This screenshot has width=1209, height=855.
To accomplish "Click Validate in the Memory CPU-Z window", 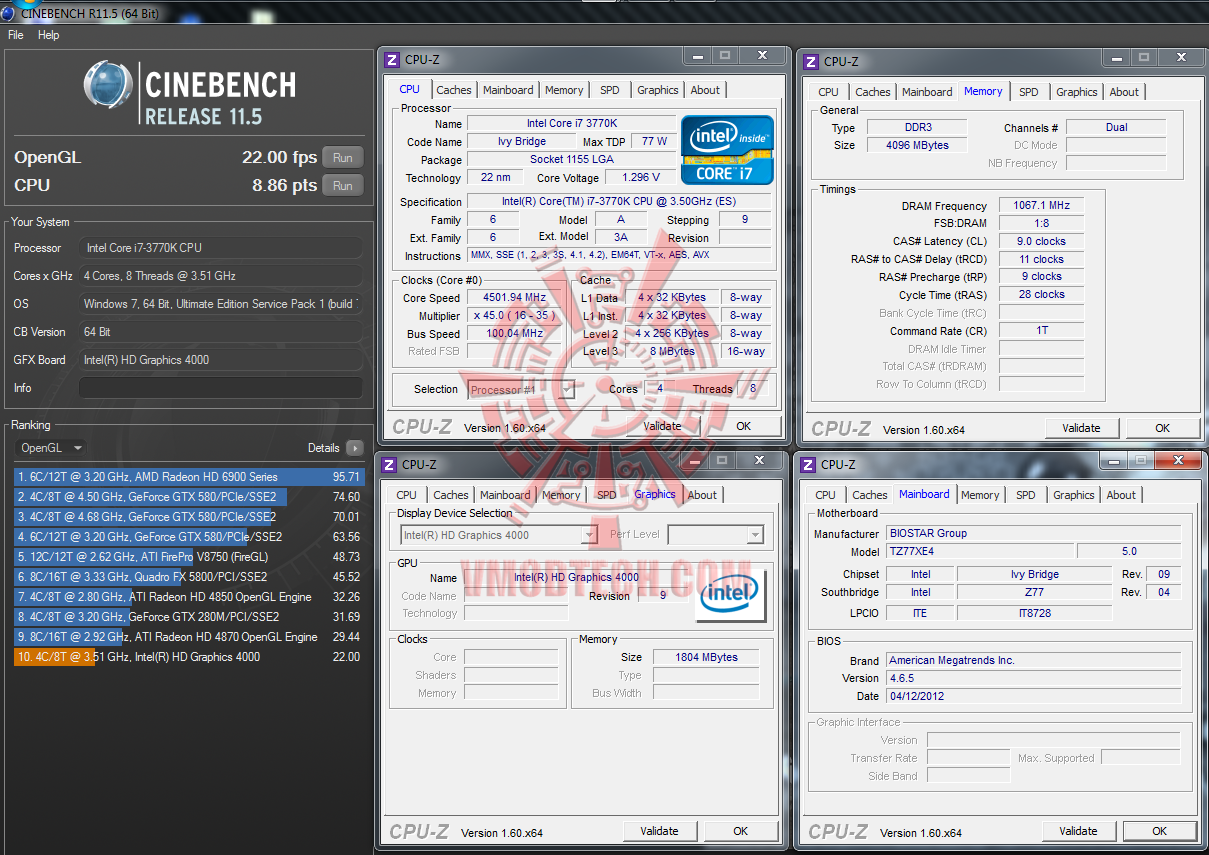I will click(1081, 428).
